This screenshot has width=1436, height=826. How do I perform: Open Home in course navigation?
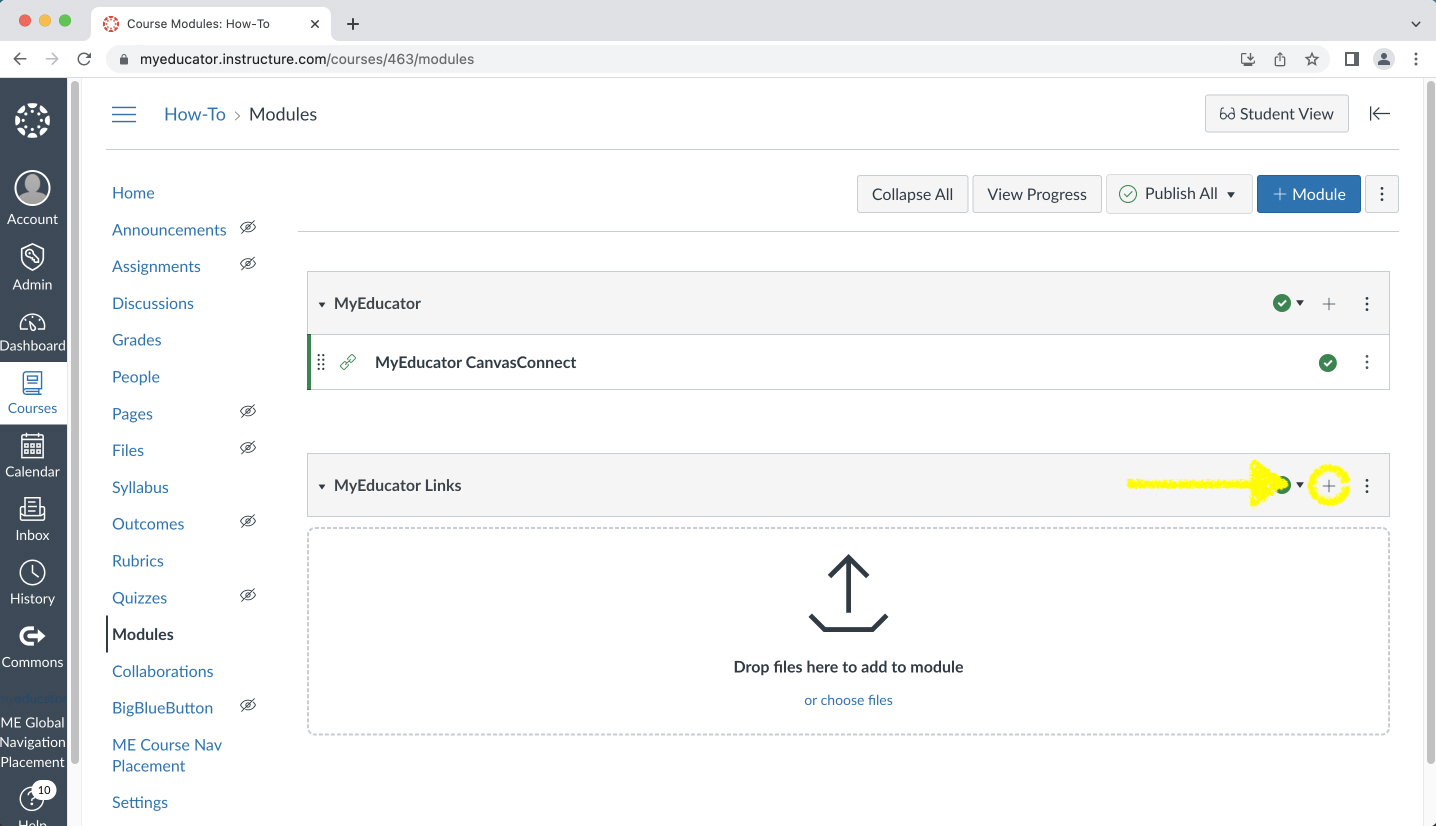133,193
